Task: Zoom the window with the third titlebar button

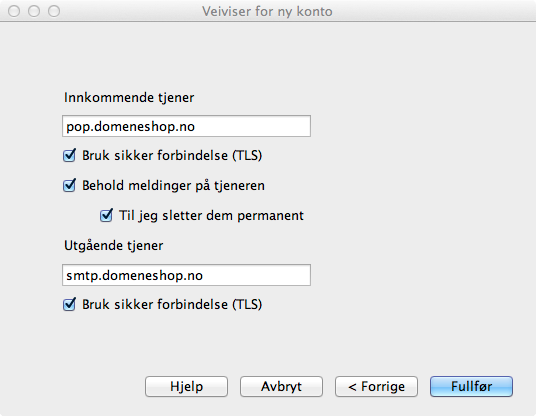Action: 54,11
